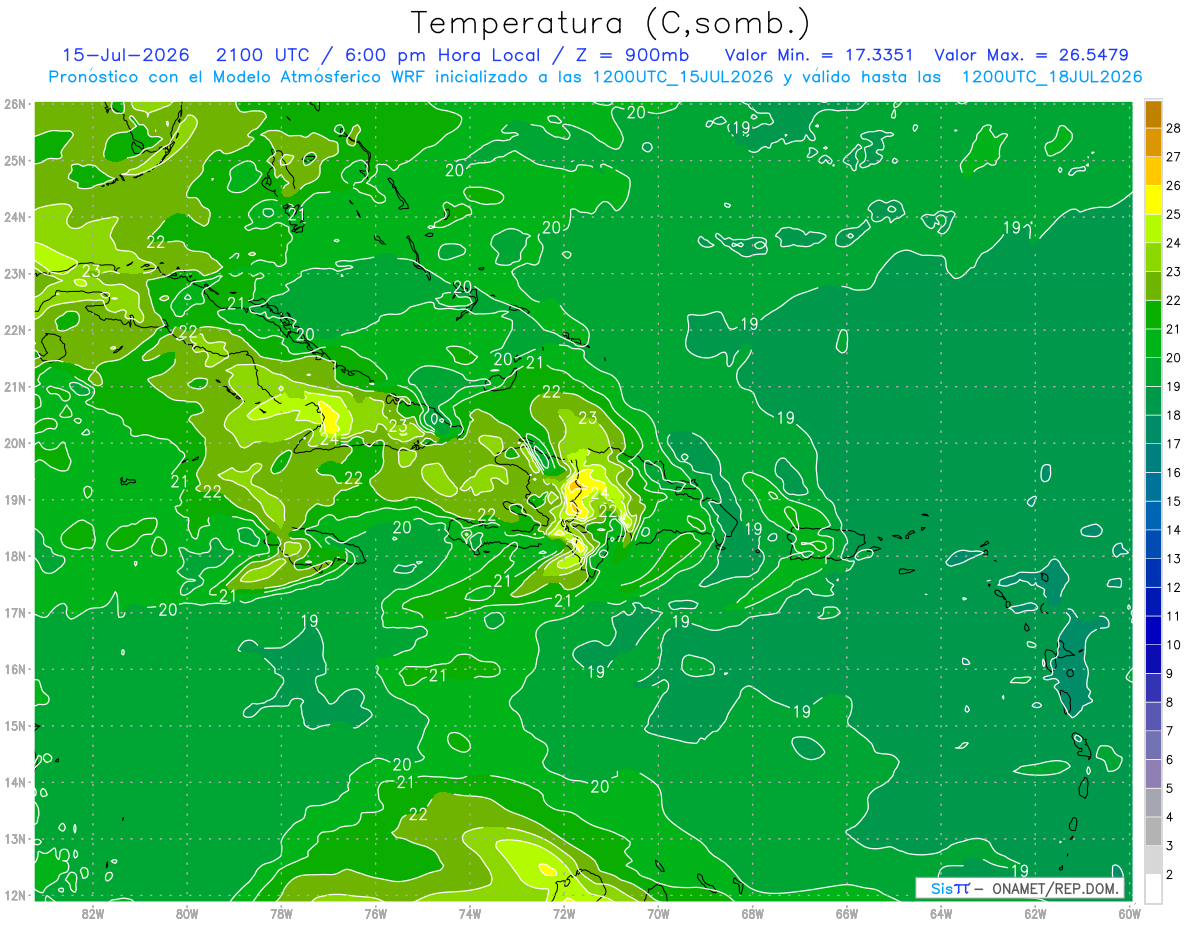Click the '2100 UTC' time text

(263, 55)
